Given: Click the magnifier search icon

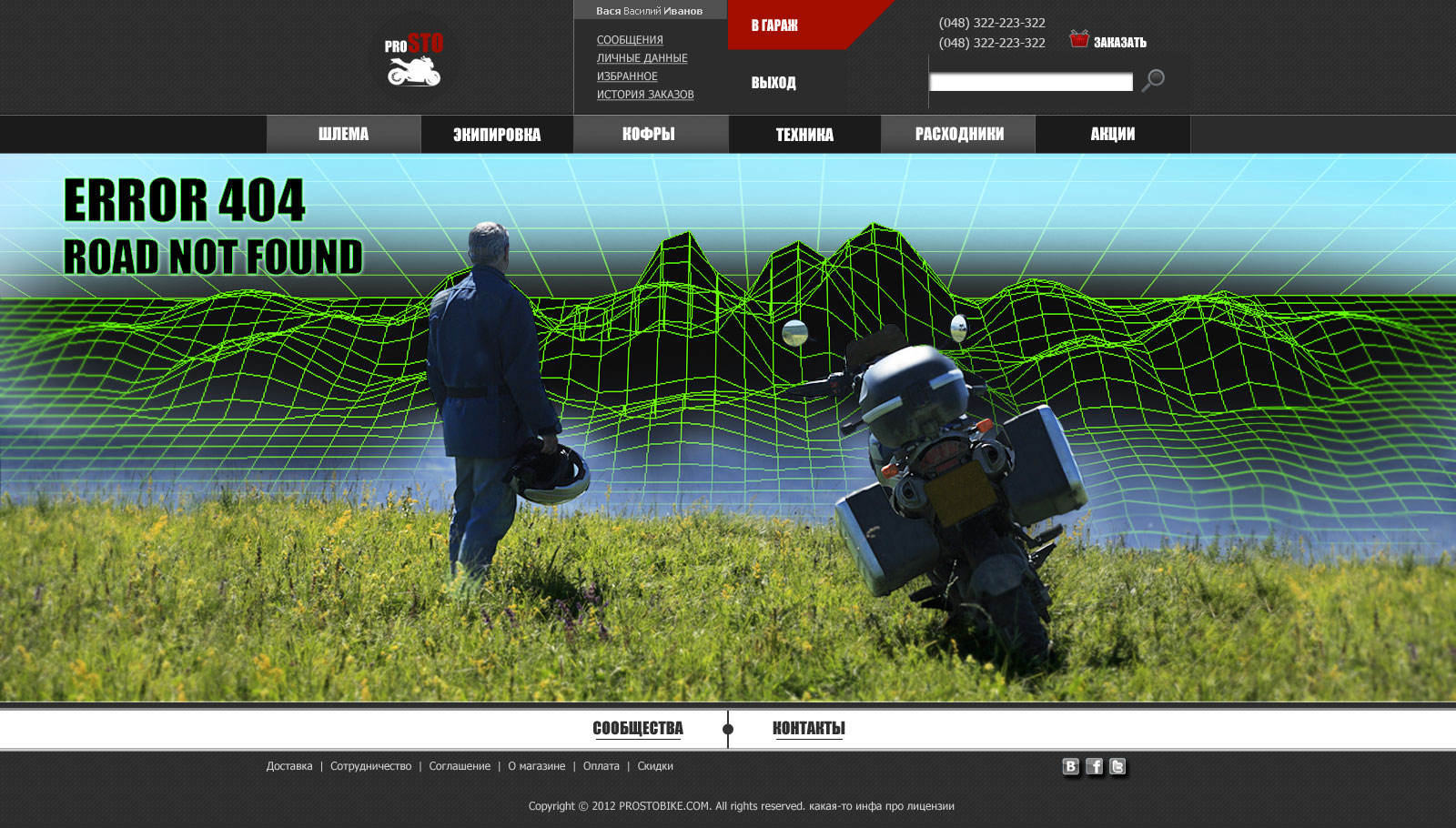Looking at the screenshot, I should tap(1153, 80).
